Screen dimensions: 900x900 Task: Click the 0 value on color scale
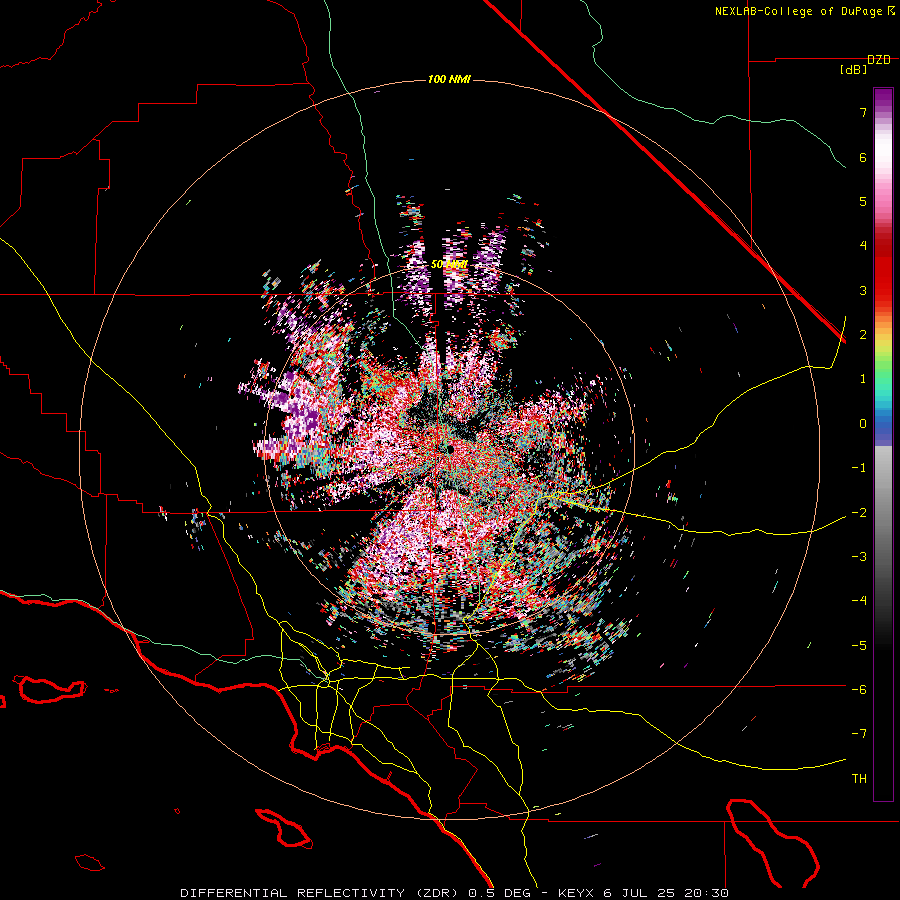point(863,424)
